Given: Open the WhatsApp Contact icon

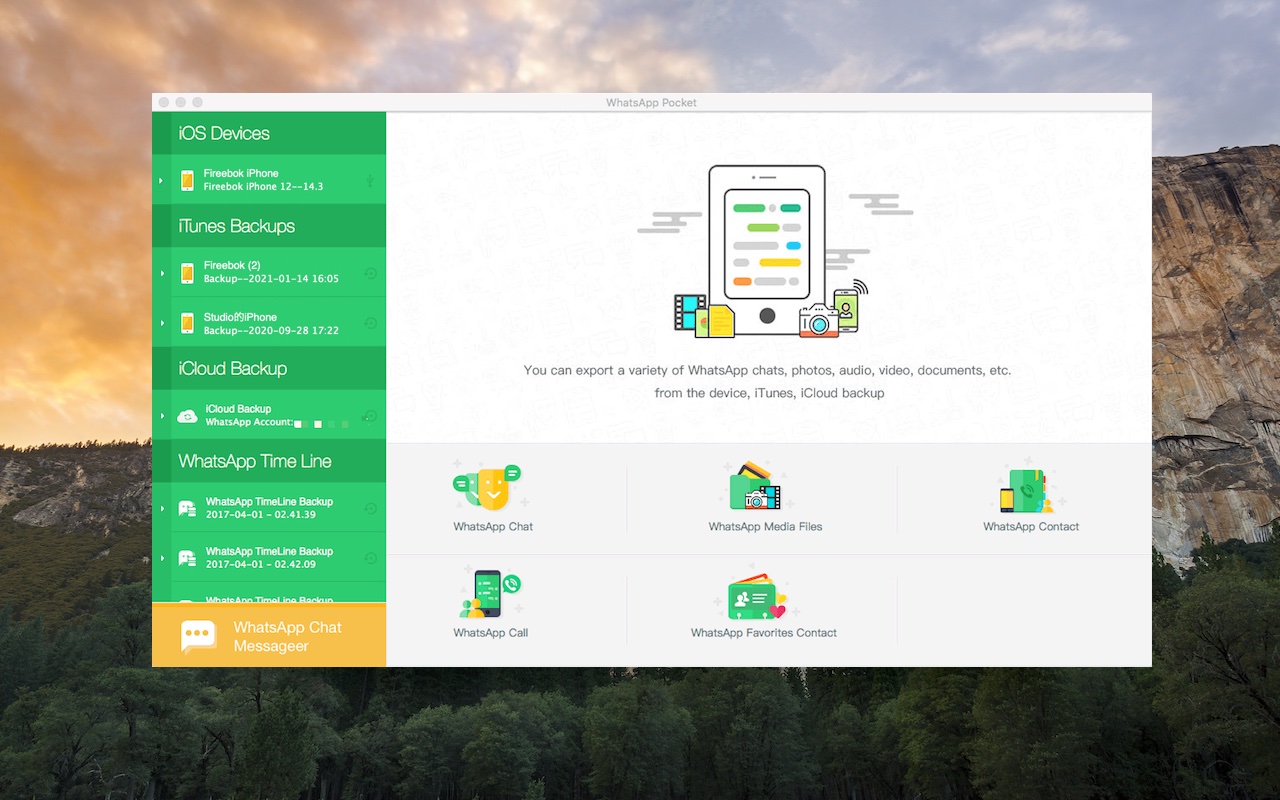Looking at the screenshot, I should click(x=1023, y=489).
